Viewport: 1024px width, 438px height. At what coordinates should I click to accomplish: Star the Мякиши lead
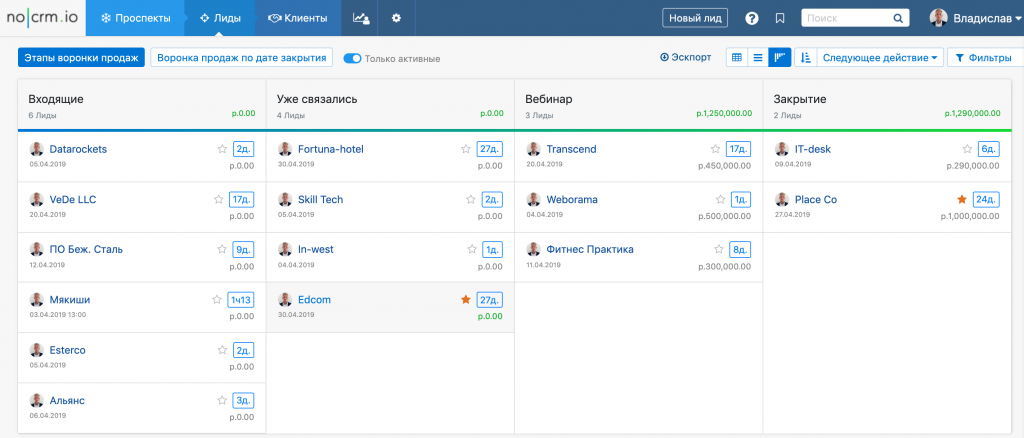pos(217,300)
